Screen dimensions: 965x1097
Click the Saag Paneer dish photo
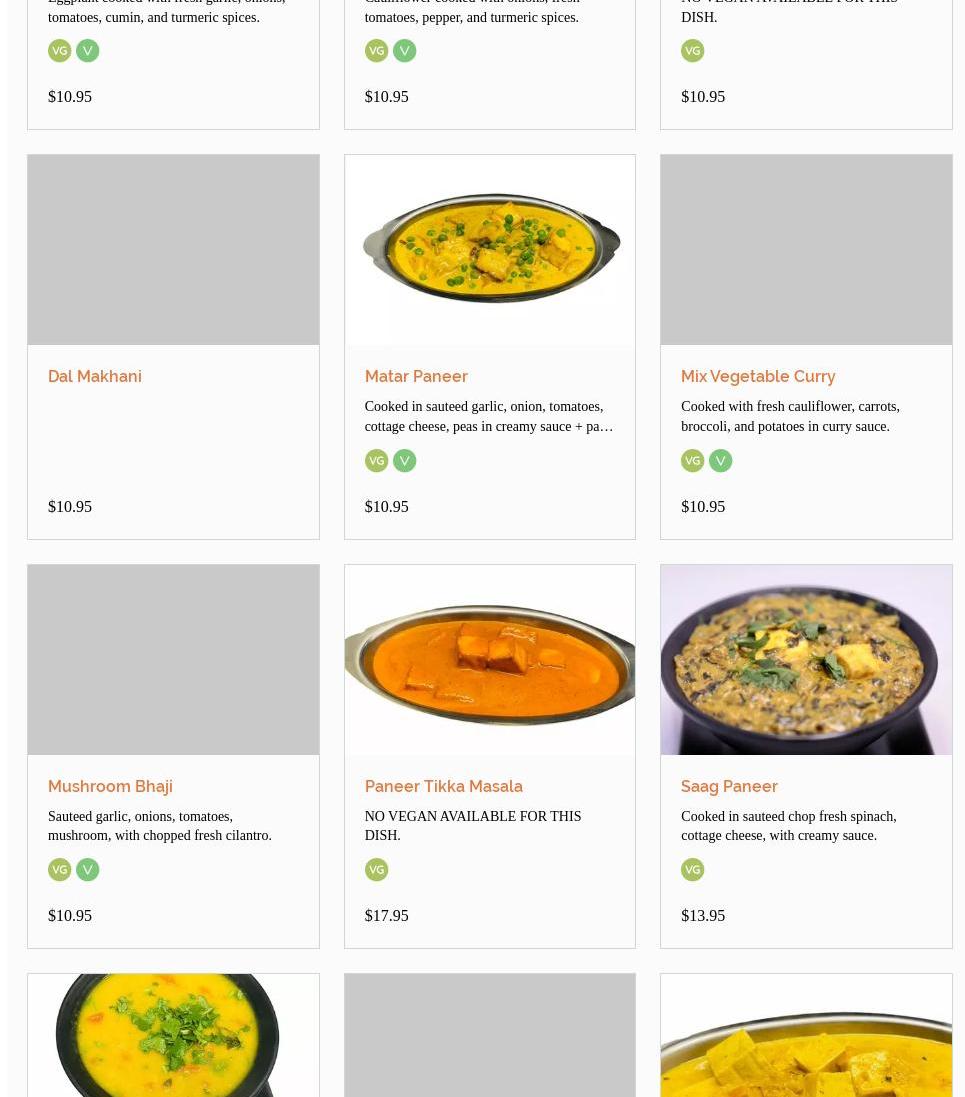pos(806,660)
